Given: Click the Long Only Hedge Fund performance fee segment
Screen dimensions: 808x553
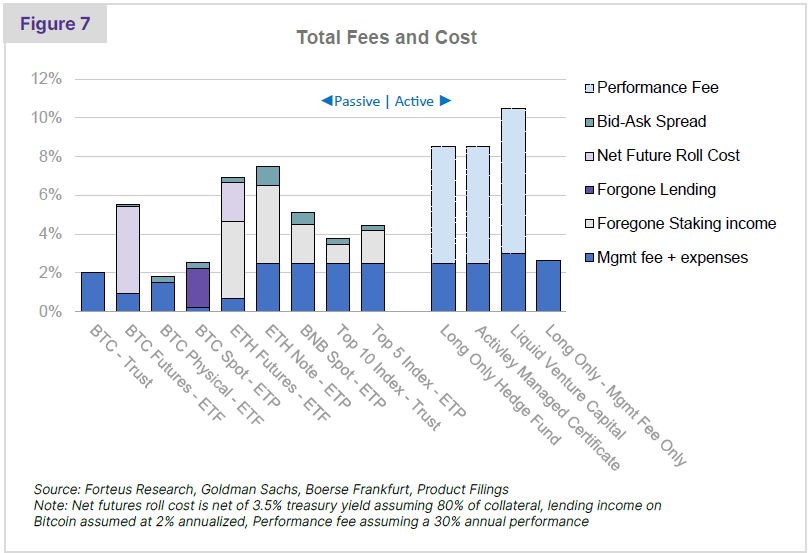Looking at the screenshot, I should coord(443,205).
